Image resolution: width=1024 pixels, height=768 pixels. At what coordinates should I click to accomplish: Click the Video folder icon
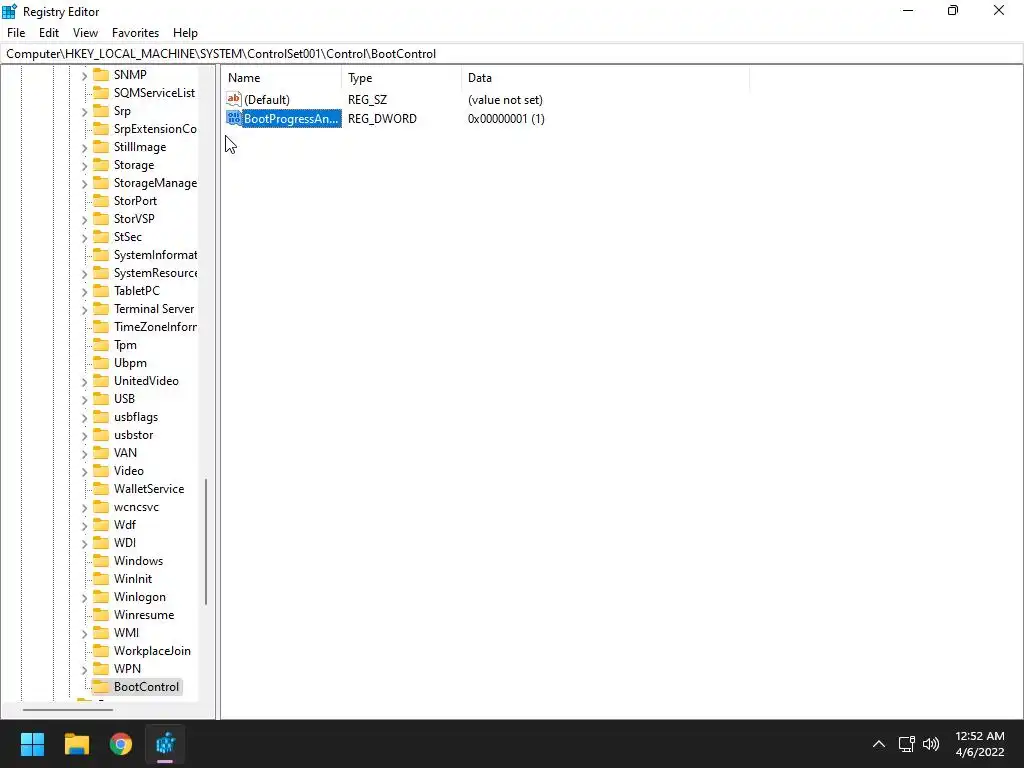pyautogui.click(x=101, y=471)
